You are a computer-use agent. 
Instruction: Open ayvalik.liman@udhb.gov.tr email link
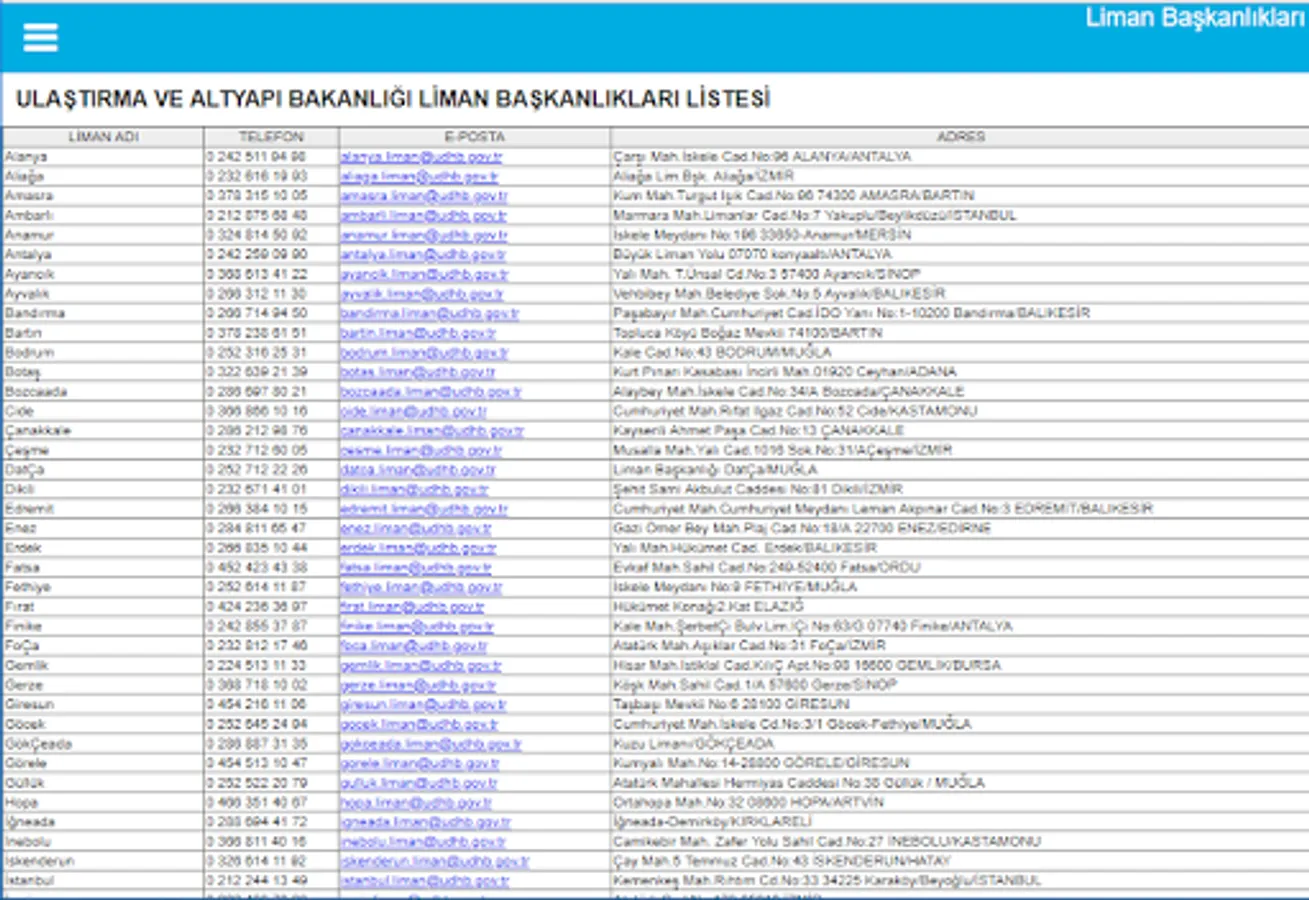[x=422, y=294]
